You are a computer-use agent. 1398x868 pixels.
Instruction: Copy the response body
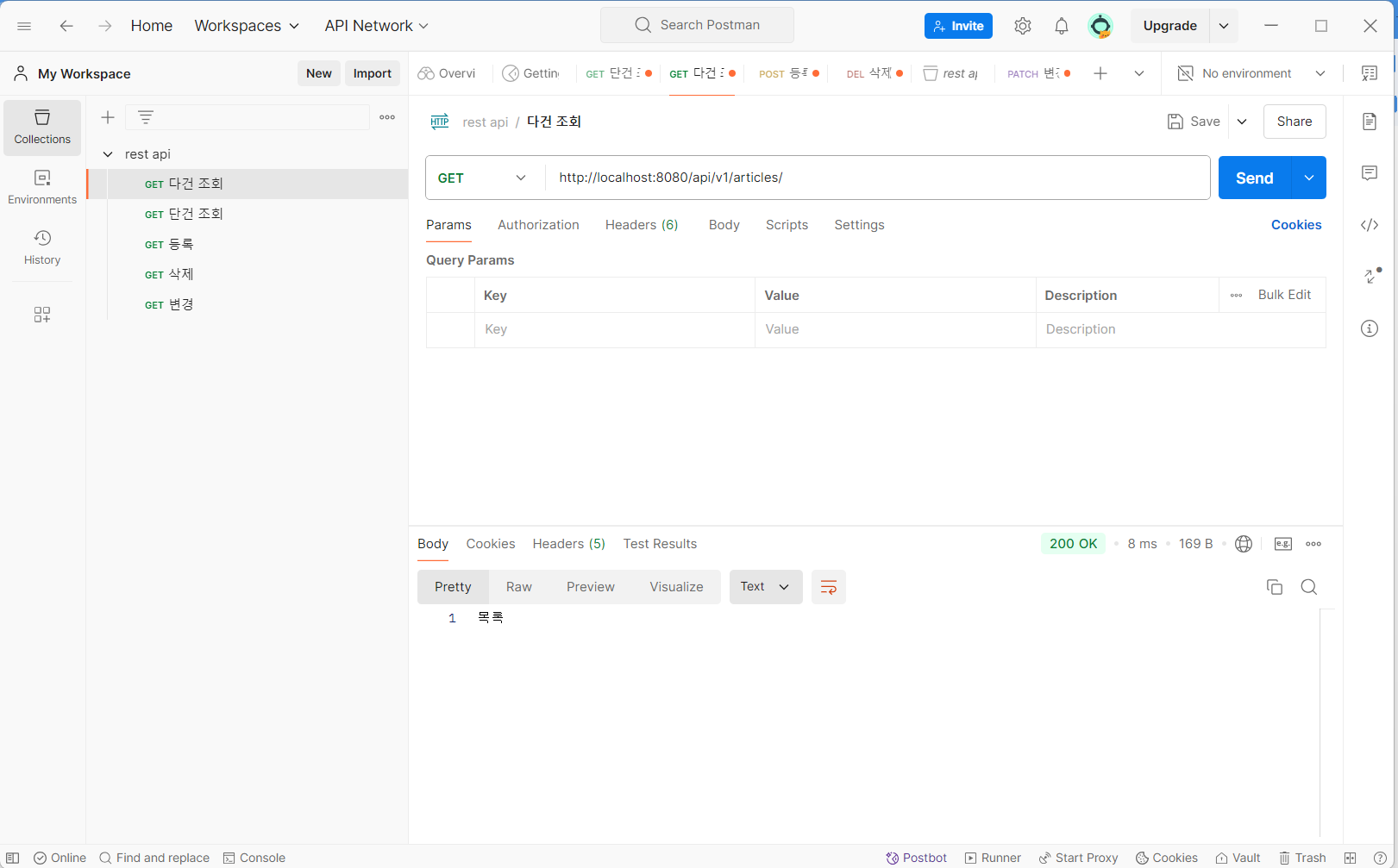coord(1275,587)
